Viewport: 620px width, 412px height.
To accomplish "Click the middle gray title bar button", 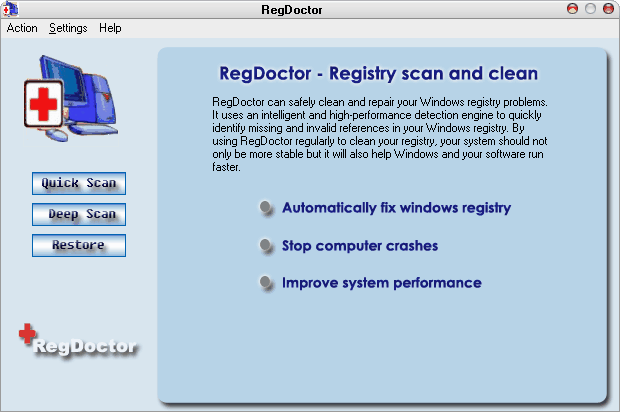I will [x=590, y=8].
